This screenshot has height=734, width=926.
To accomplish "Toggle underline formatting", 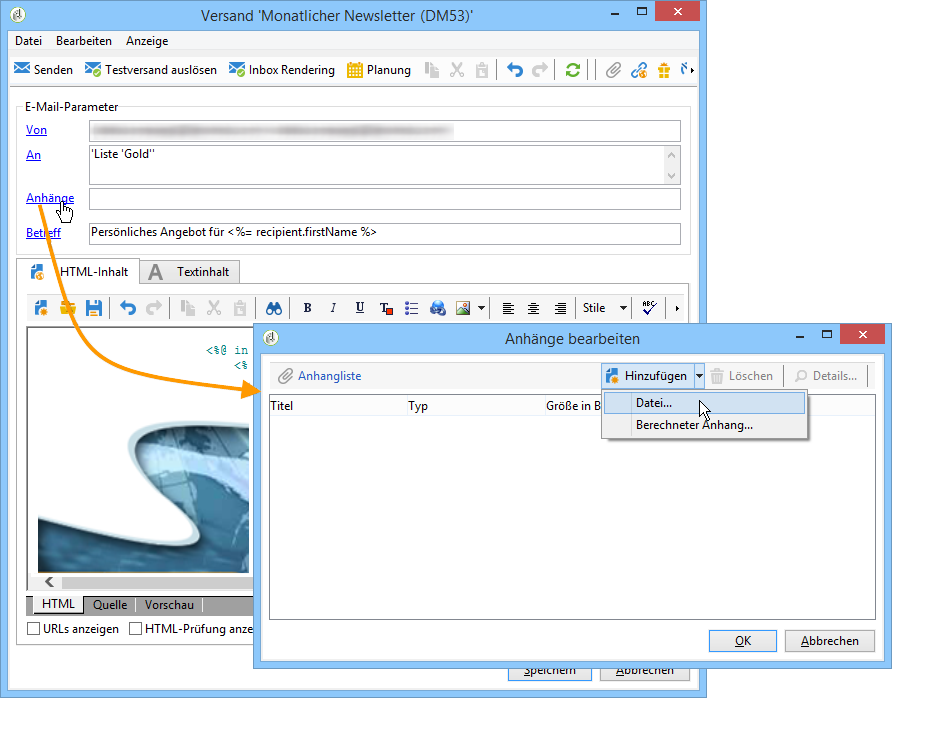I will click(360, 308).
